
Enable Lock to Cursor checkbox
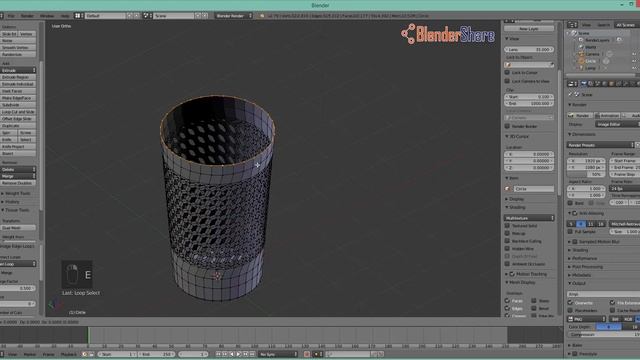(507, 72)
